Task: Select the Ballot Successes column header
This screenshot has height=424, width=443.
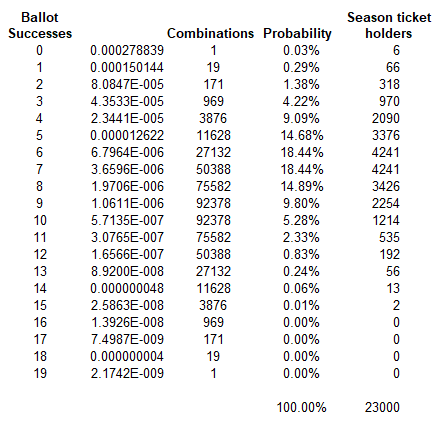Action: click(x=40, y=25)
